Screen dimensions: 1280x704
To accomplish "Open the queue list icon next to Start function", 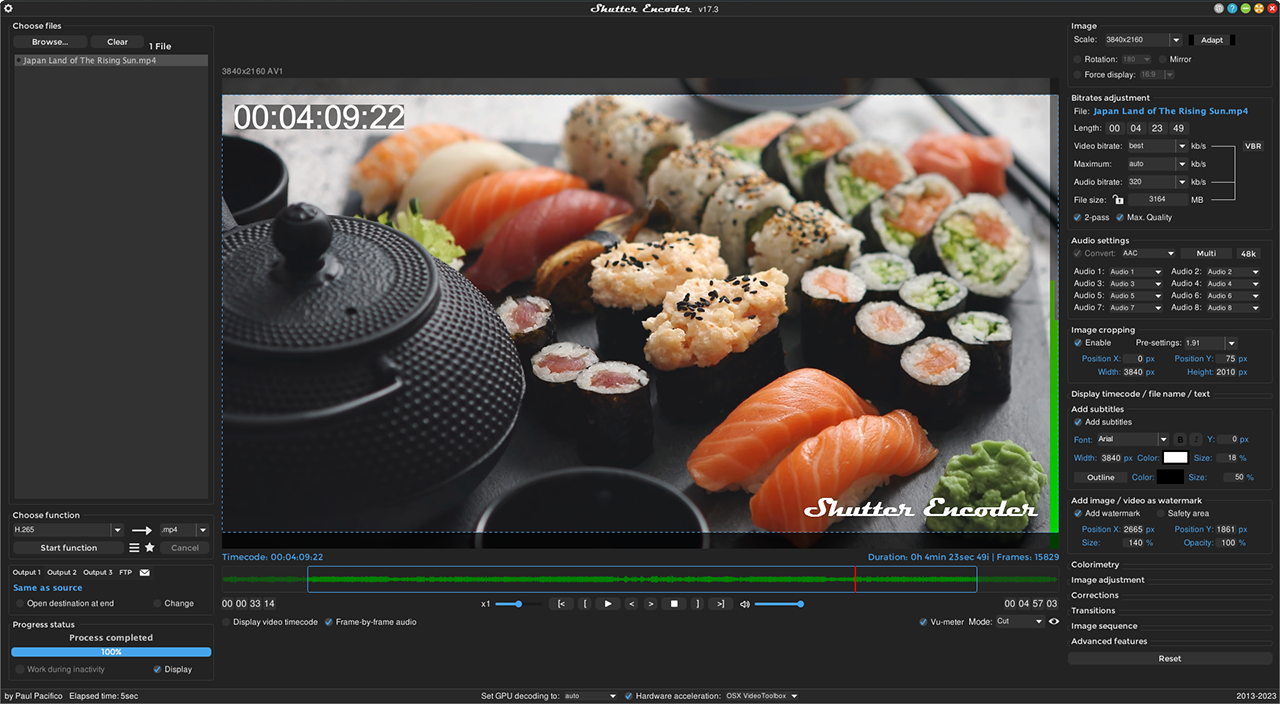I will coord(134,547).
